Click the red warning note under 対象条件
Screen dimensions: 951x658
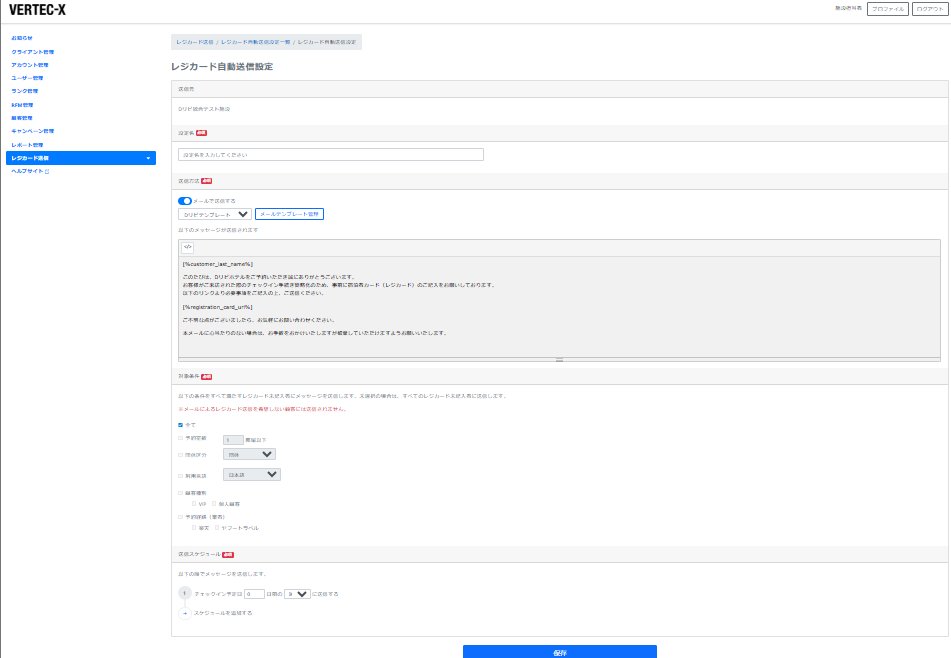point(263,409)
